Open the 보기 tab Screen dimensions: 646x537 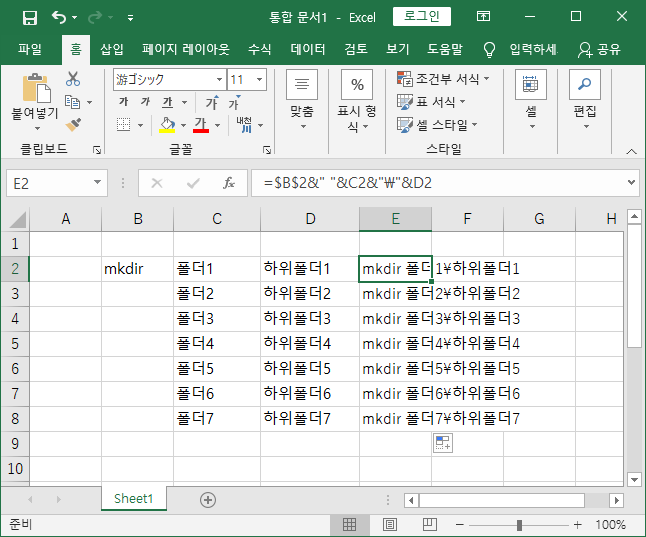398,49
